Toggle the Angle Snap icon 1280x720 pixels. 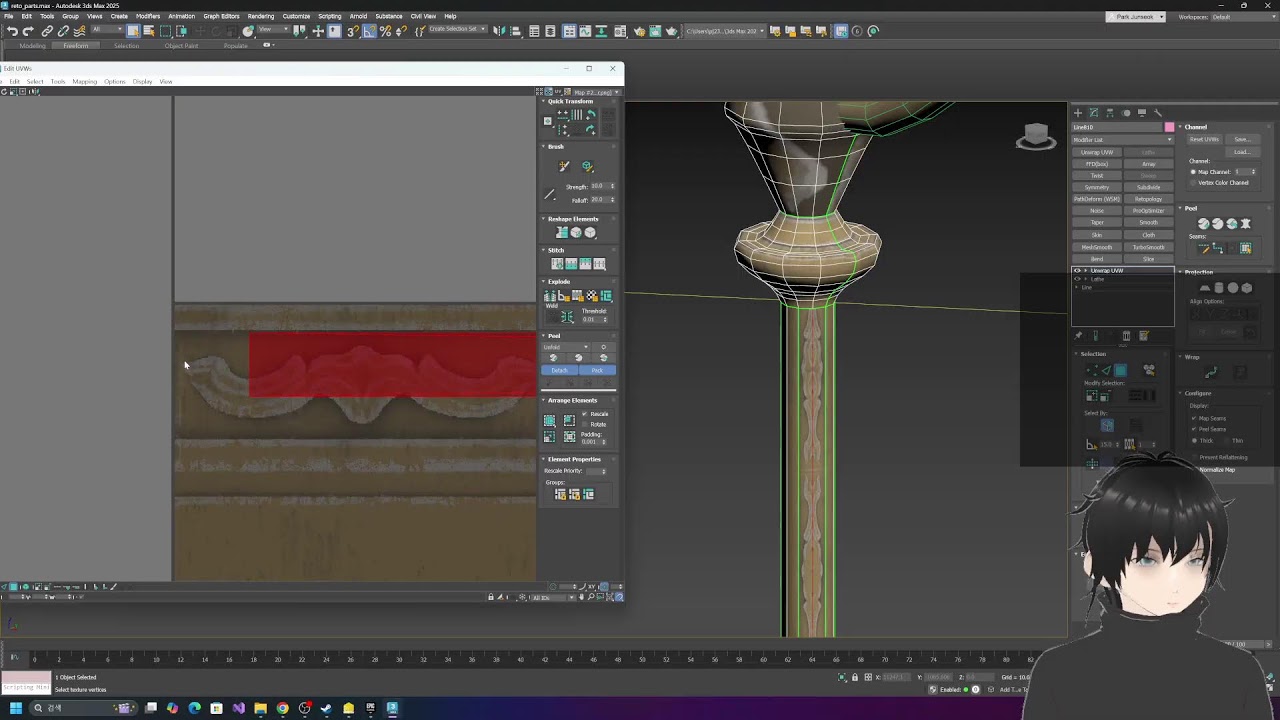pos(369,31)
